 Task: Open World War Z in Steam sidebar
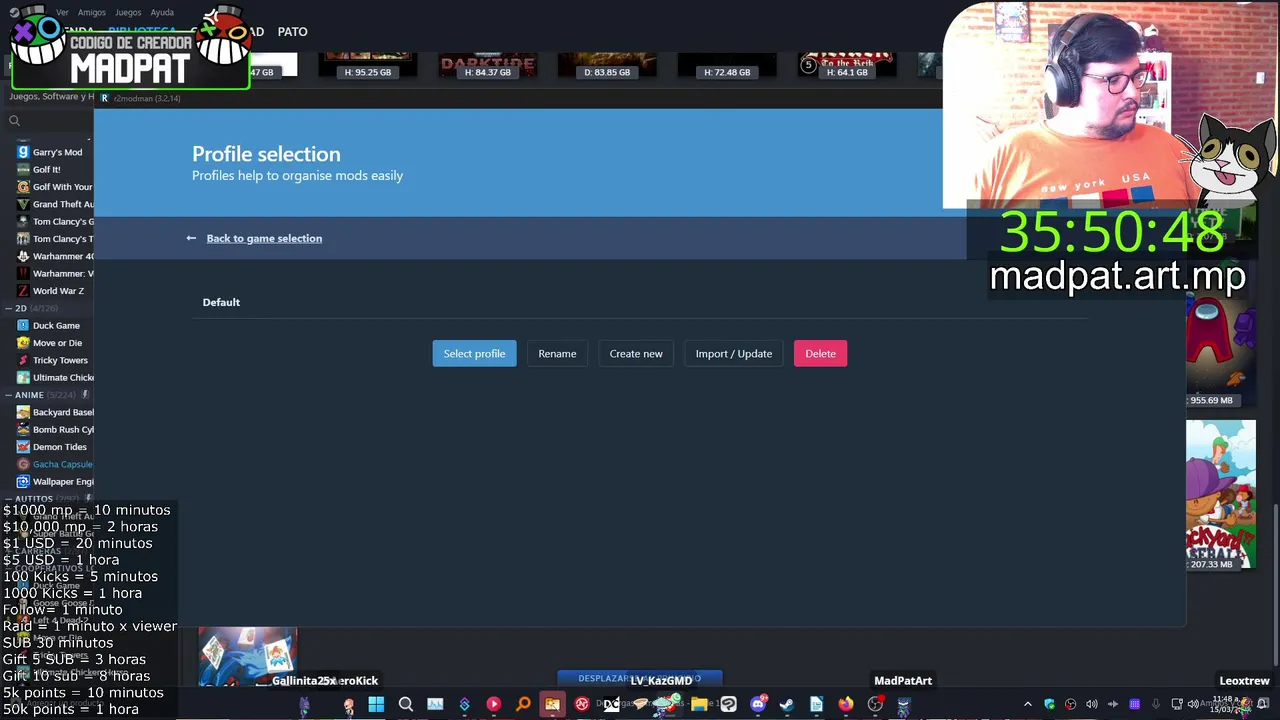point(57,291)
